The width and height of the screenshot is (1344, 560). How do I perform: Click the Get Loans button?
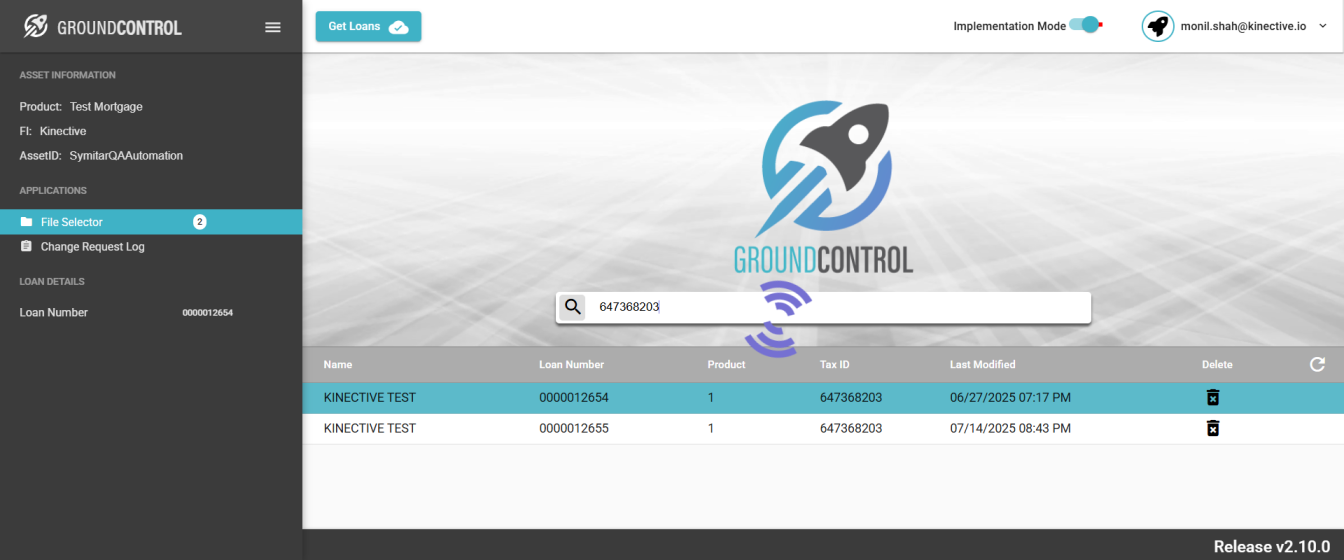[x=368, y=27]
